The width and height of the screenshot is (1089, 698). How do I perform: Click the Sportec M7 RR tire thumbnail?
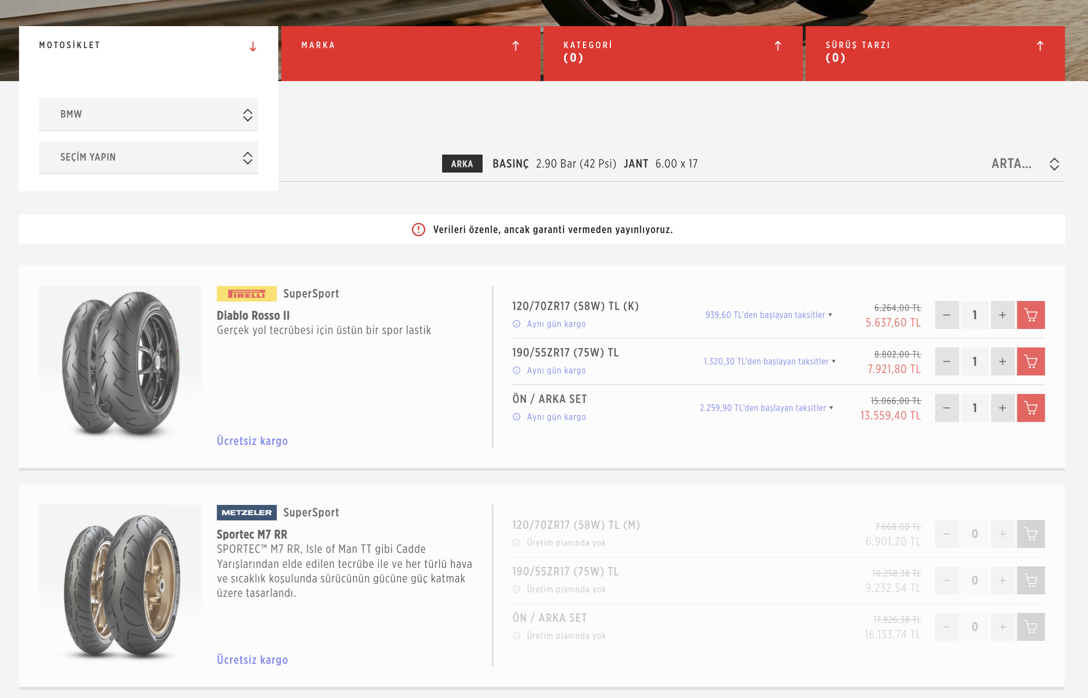[120, 583]
